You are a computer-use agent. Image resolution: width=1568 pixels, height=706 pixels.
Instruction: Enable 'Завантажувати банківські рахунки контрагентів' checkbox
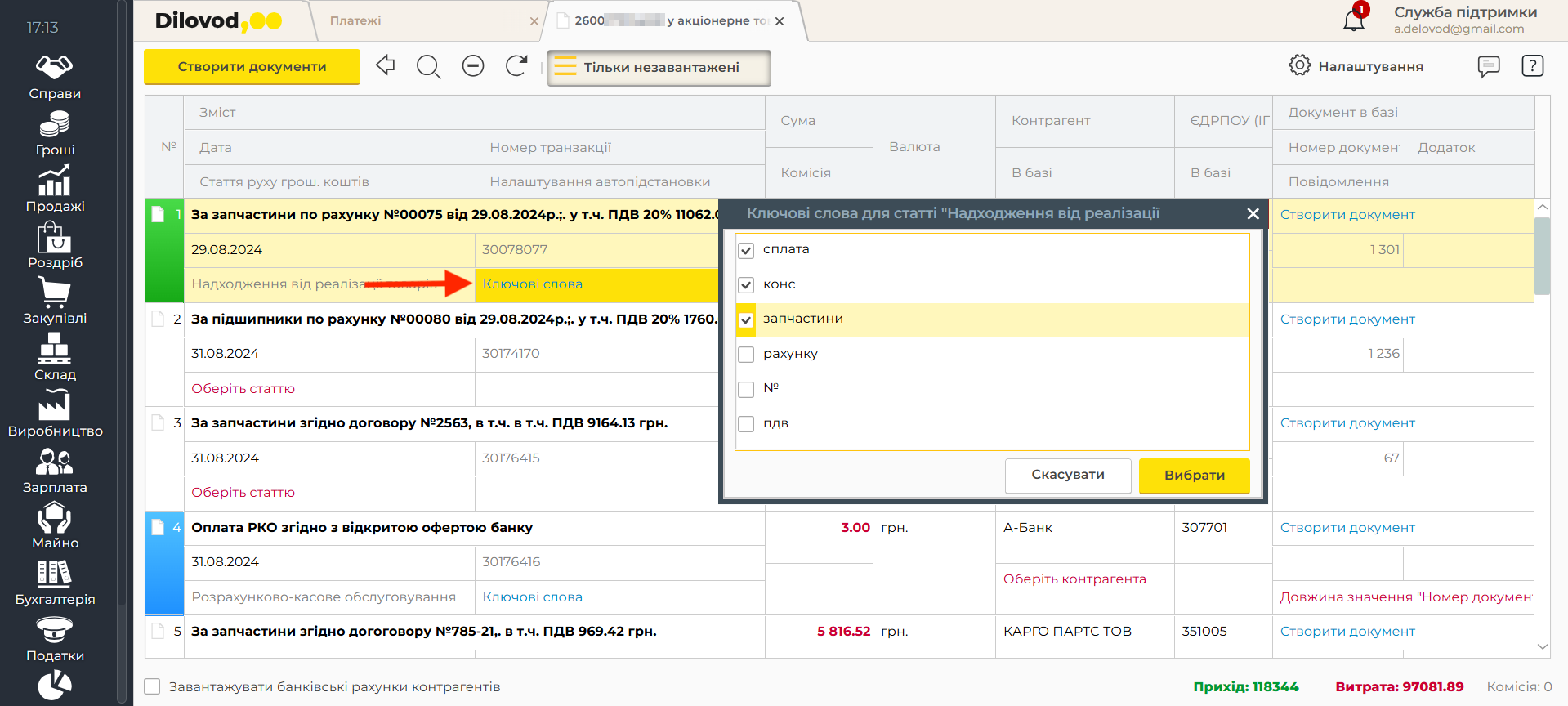[x=153, y=686]
